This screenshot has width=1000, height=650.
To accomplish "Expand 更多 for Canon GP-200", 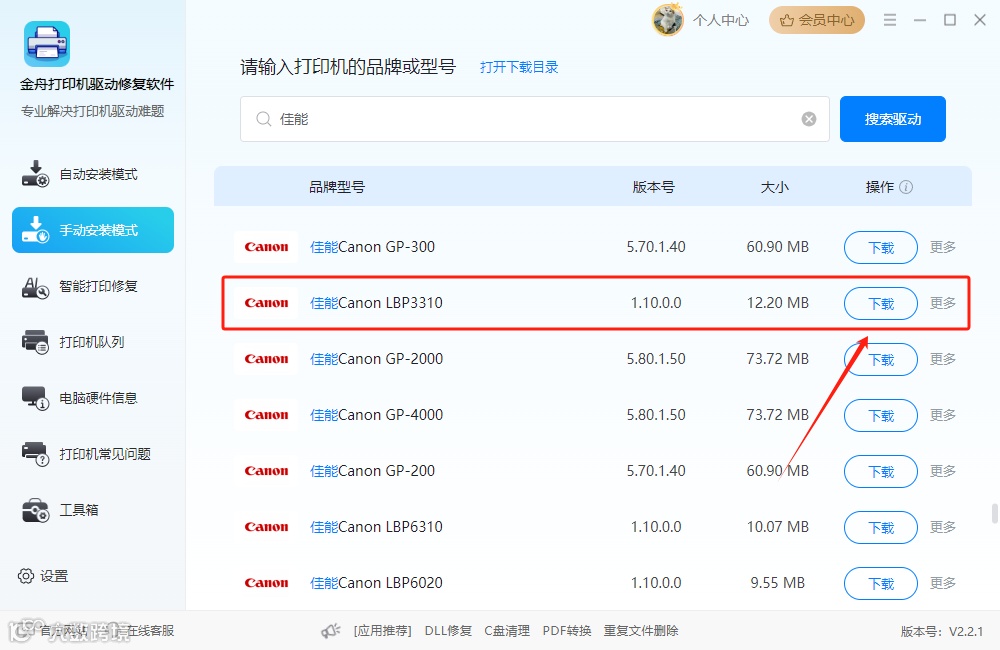I will tap(943, 471).
